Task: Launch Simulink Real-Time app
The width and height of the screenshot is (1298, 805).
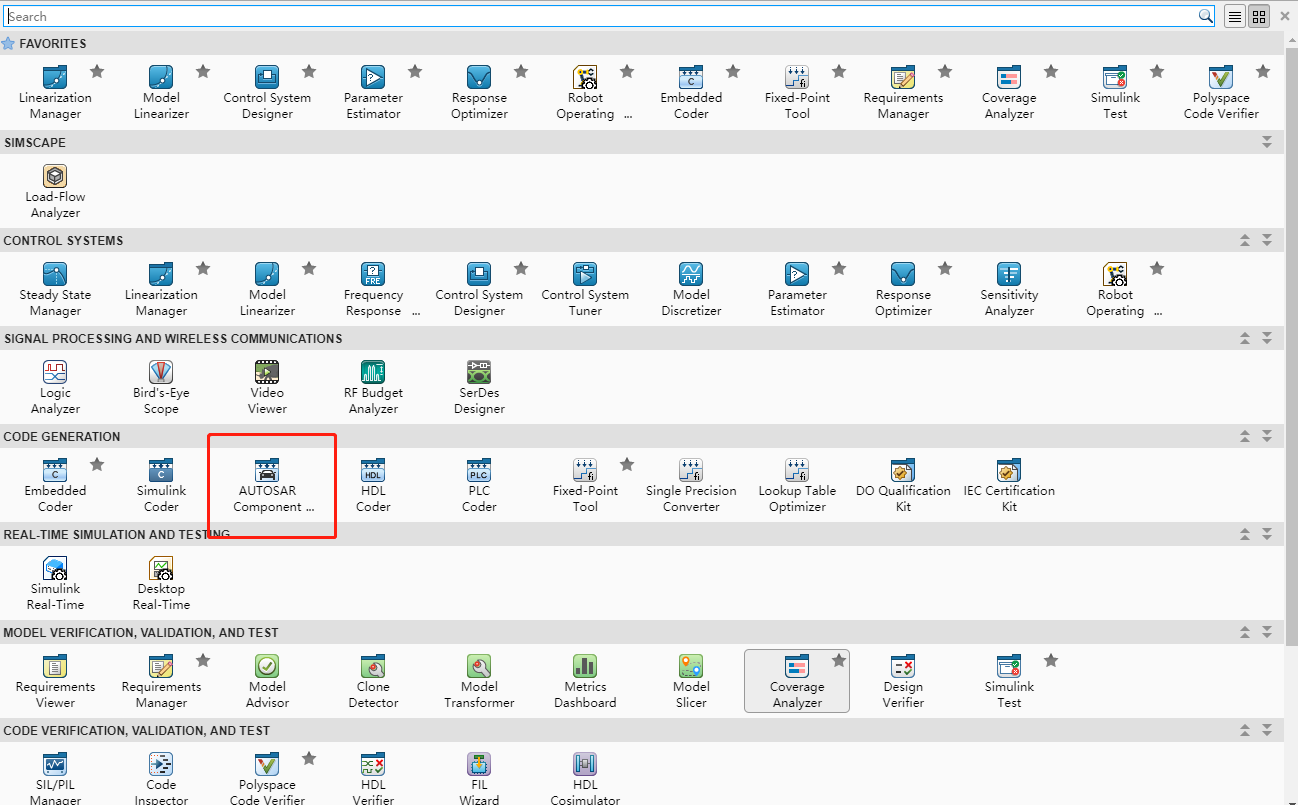Action: coord(55,583)
